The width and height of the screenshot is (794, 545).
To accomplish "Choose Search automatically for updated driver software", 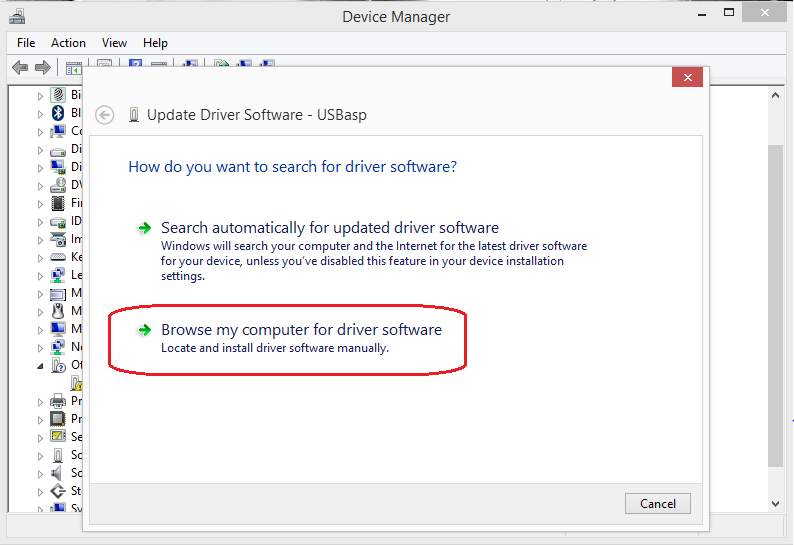I will [329, 228].
